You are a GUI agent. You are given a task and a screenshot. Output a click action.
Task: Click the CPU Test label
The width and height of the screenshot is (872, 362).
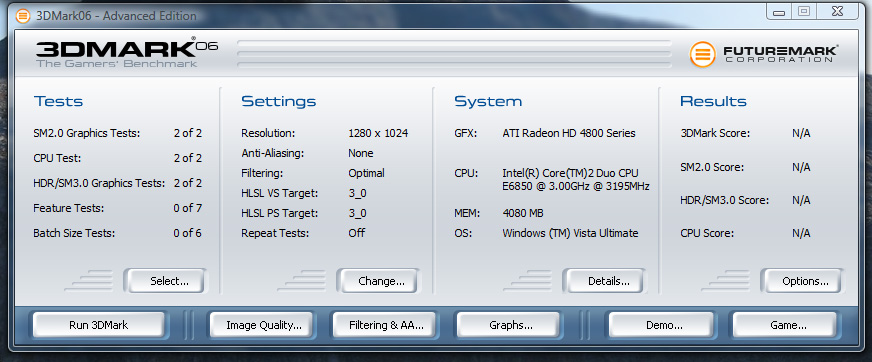[57, 158]
